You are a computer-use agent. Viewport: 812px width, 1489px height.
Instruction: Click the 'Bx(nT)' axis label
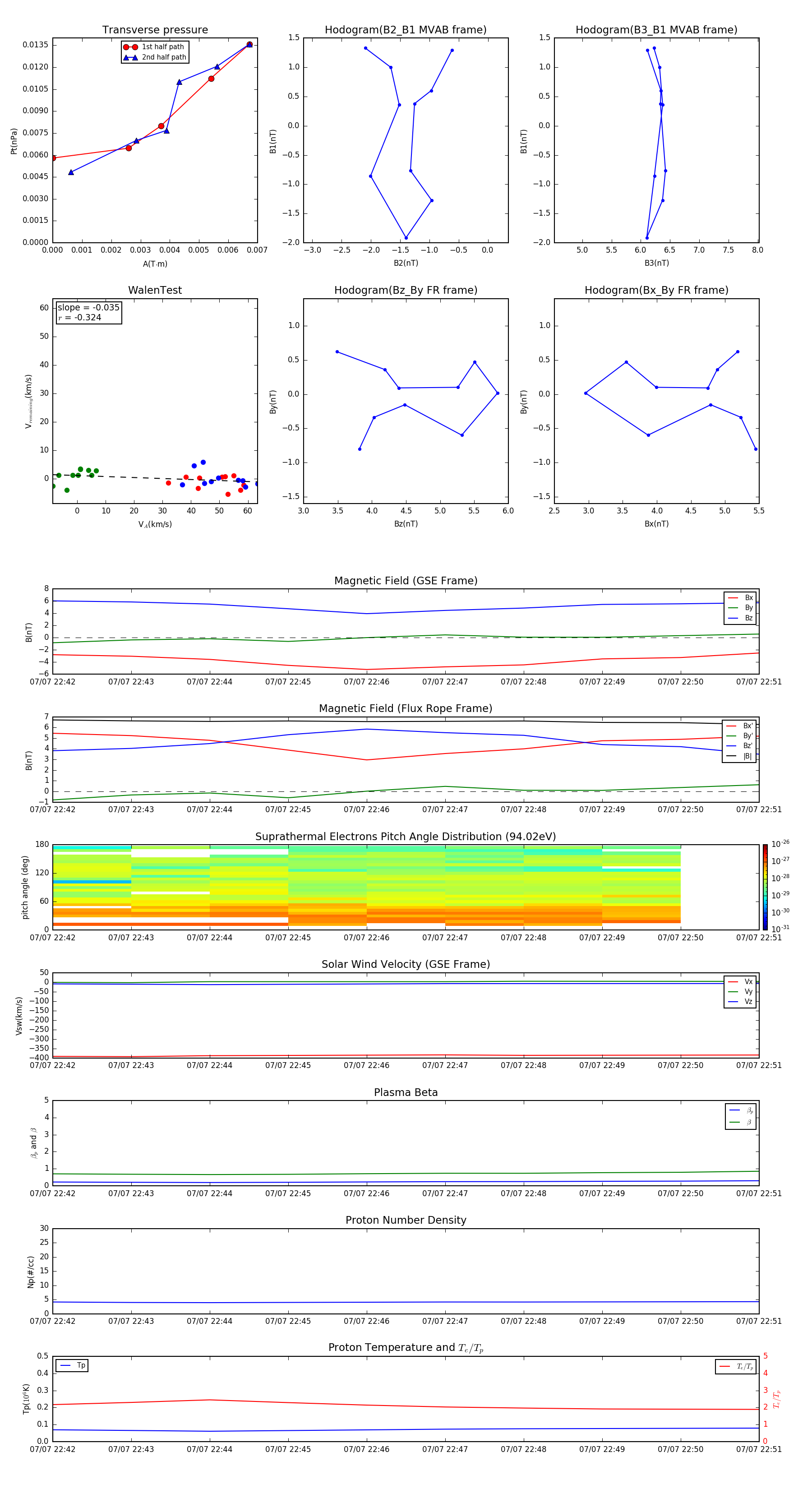(656, 524)
